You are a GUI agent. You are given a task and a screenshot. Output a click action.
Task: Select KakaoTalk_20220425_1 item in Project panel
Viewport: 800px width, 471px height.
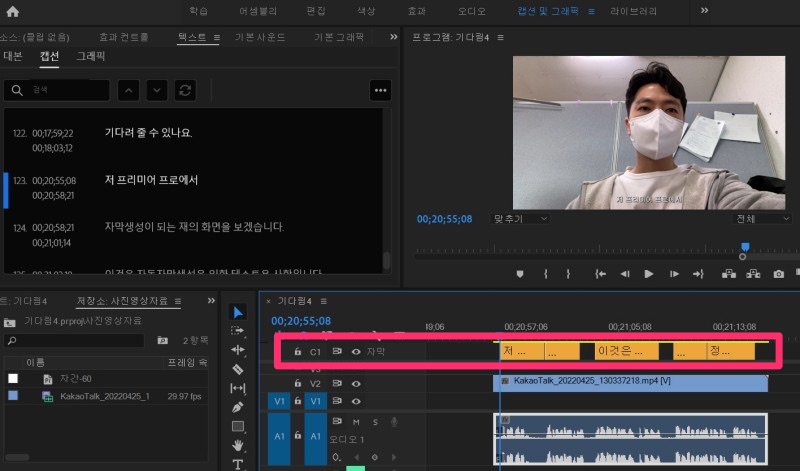point(105,396)
